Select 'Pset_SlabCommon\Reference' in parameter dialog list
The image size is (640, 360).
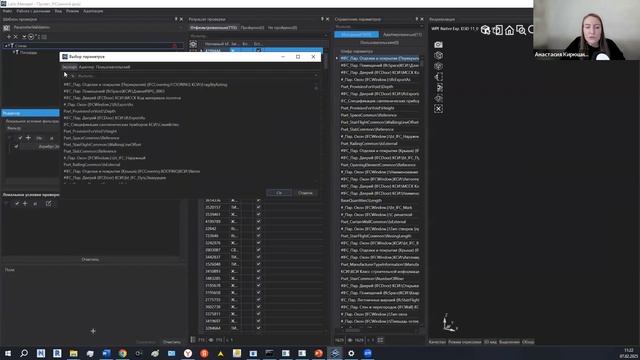click(90, 151)
